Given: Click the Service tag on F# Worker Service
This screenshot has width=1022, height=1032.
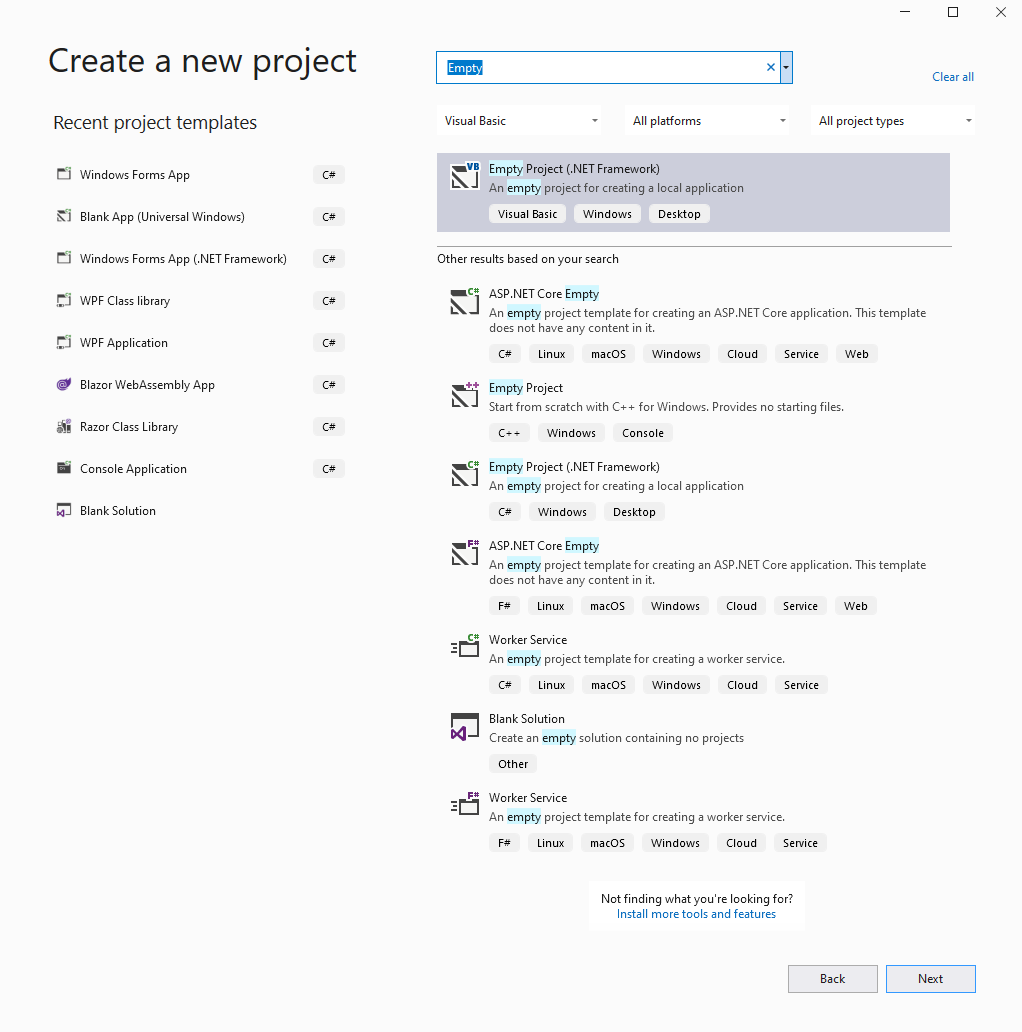Looking at the screenshot, I should point(800,843).
